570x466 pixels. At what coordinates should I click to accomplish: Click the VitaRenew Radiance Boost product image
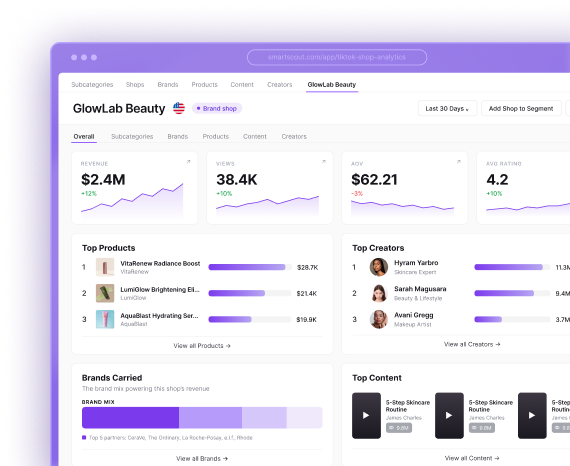tap(105, 267)
